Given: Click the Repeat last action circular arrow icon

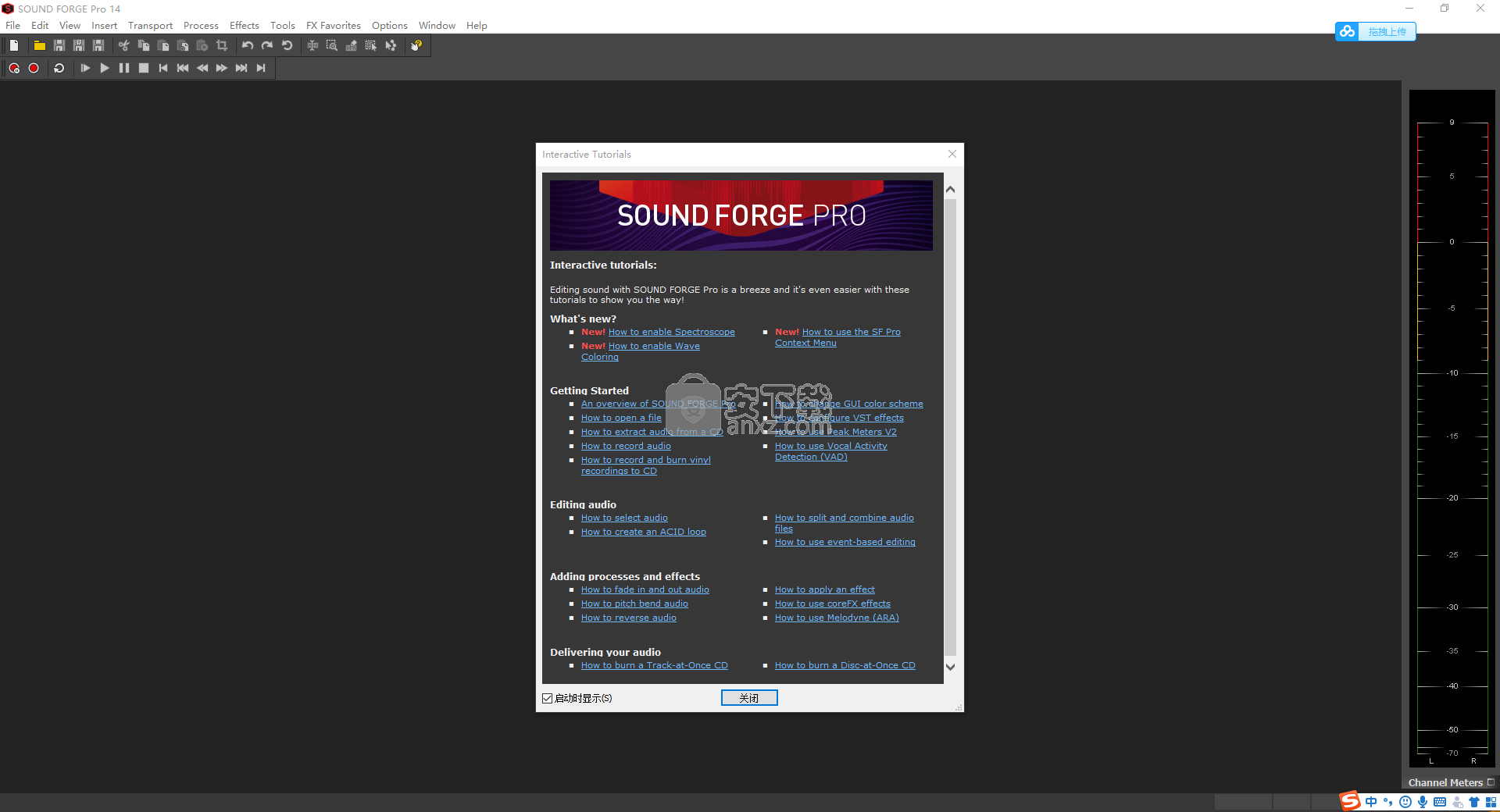Looking at the screenshot, I should pyautogui.click(x=287, y=45).
